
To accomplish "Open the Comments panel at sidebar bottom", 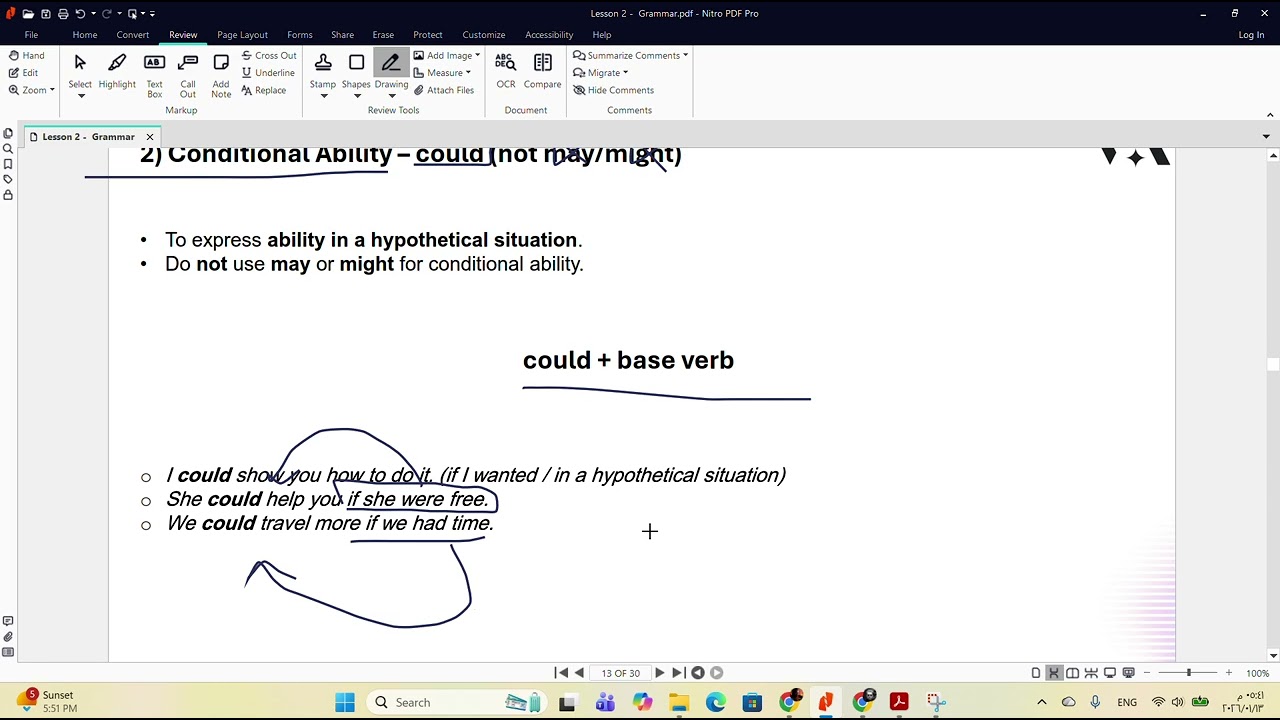I will [x=8, y=621].
